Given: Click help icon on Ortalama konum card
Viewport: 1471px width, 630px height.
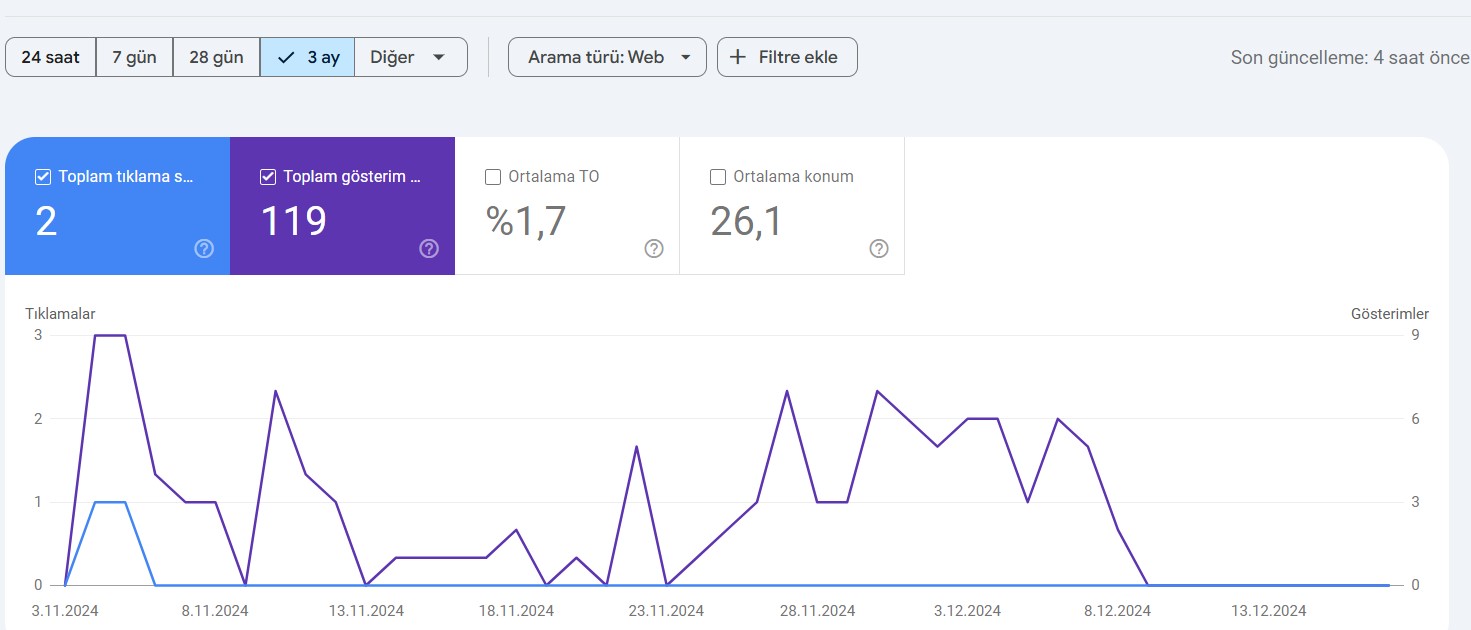Looking at the screenshot, I should pyautogui.click(x=879, y=249).
